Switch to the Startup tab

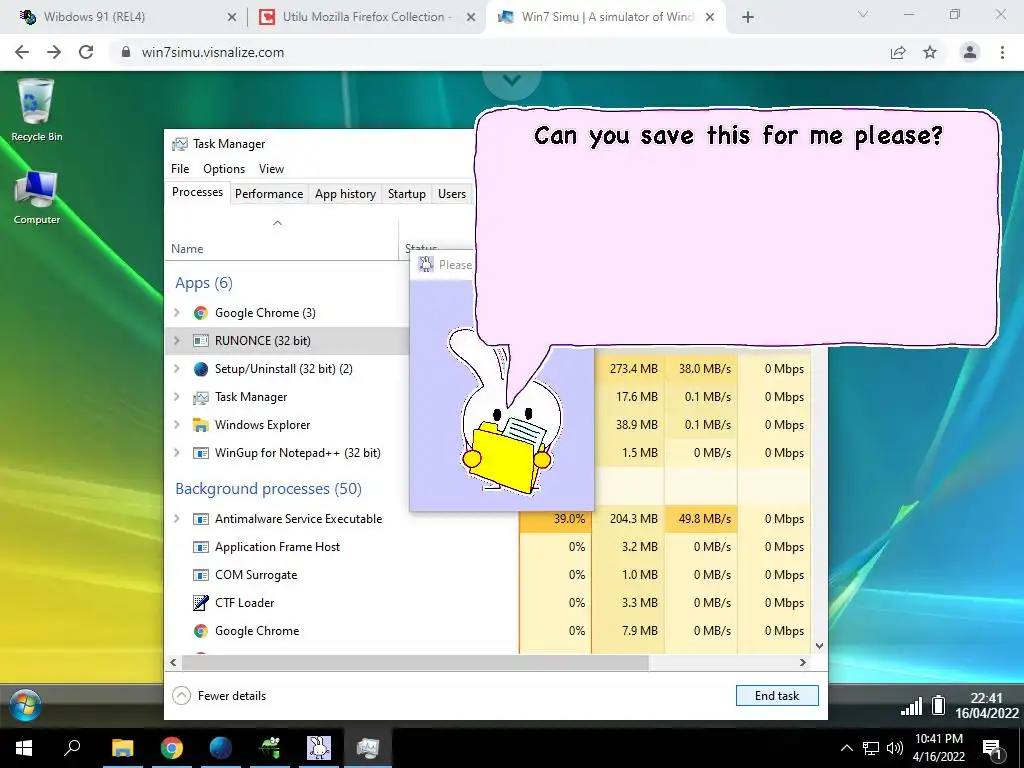click(406, 193)
